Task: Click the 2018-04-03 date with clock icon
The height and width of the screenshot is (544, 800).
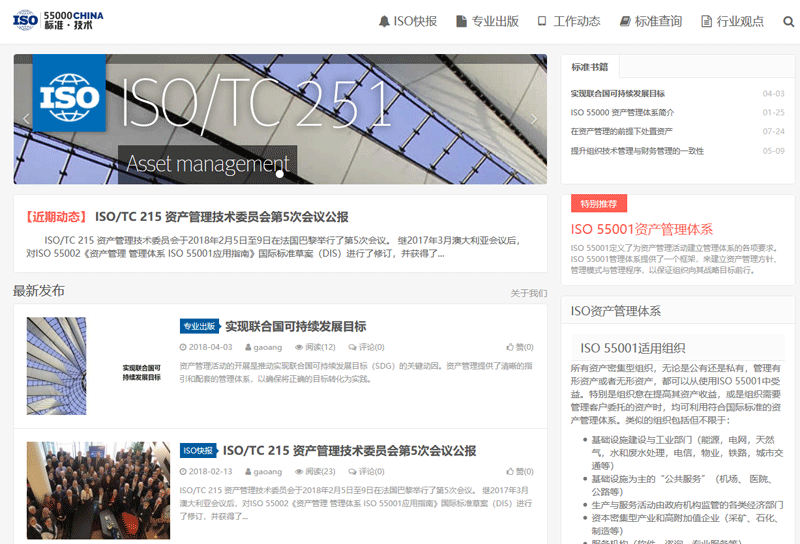Action: [206, 347]
